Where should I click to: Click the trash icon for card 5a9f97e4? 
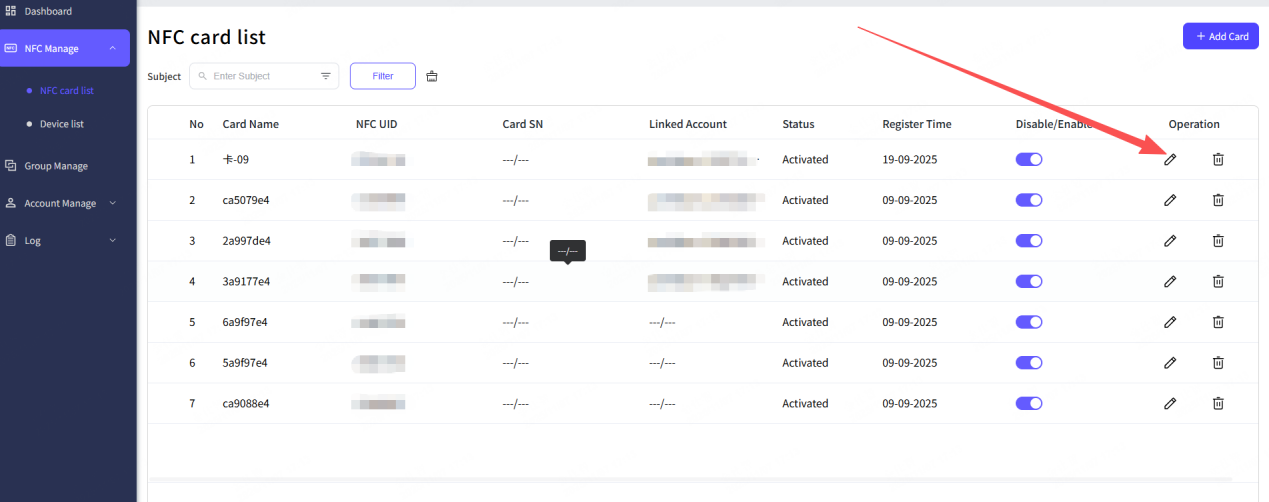click(1218, 363)
